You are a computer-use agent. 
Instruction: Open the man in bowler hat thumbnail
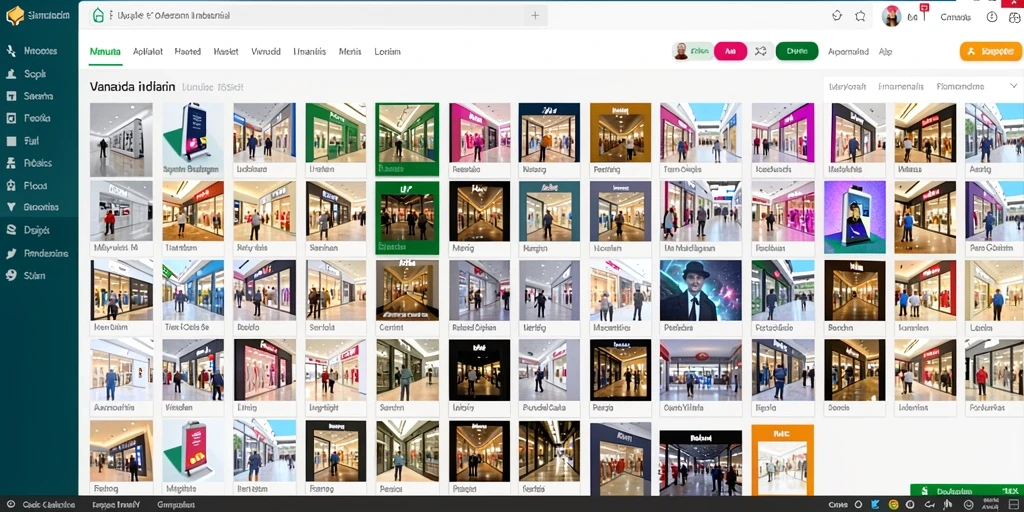point(700,290)
